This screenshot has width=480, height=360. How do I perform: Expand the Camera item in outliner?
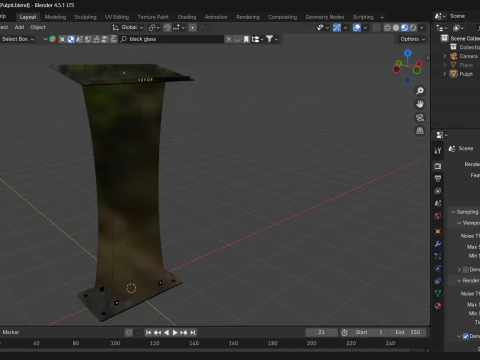coord(445,56)
